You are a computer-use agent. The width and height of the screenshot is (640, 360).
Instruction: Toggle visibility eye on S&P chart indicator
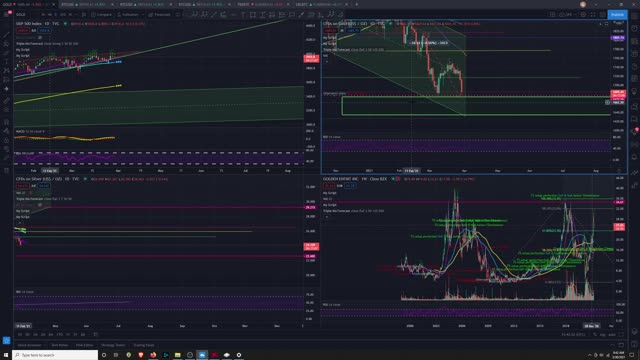click(x=40, y=37)
